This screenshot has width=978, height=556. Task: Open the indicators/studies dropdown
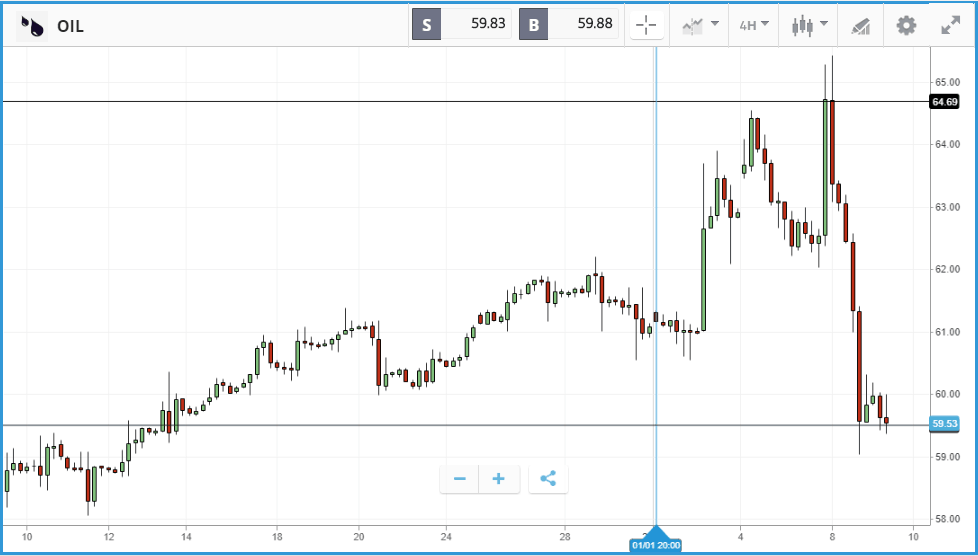click(x=700, y=26)
